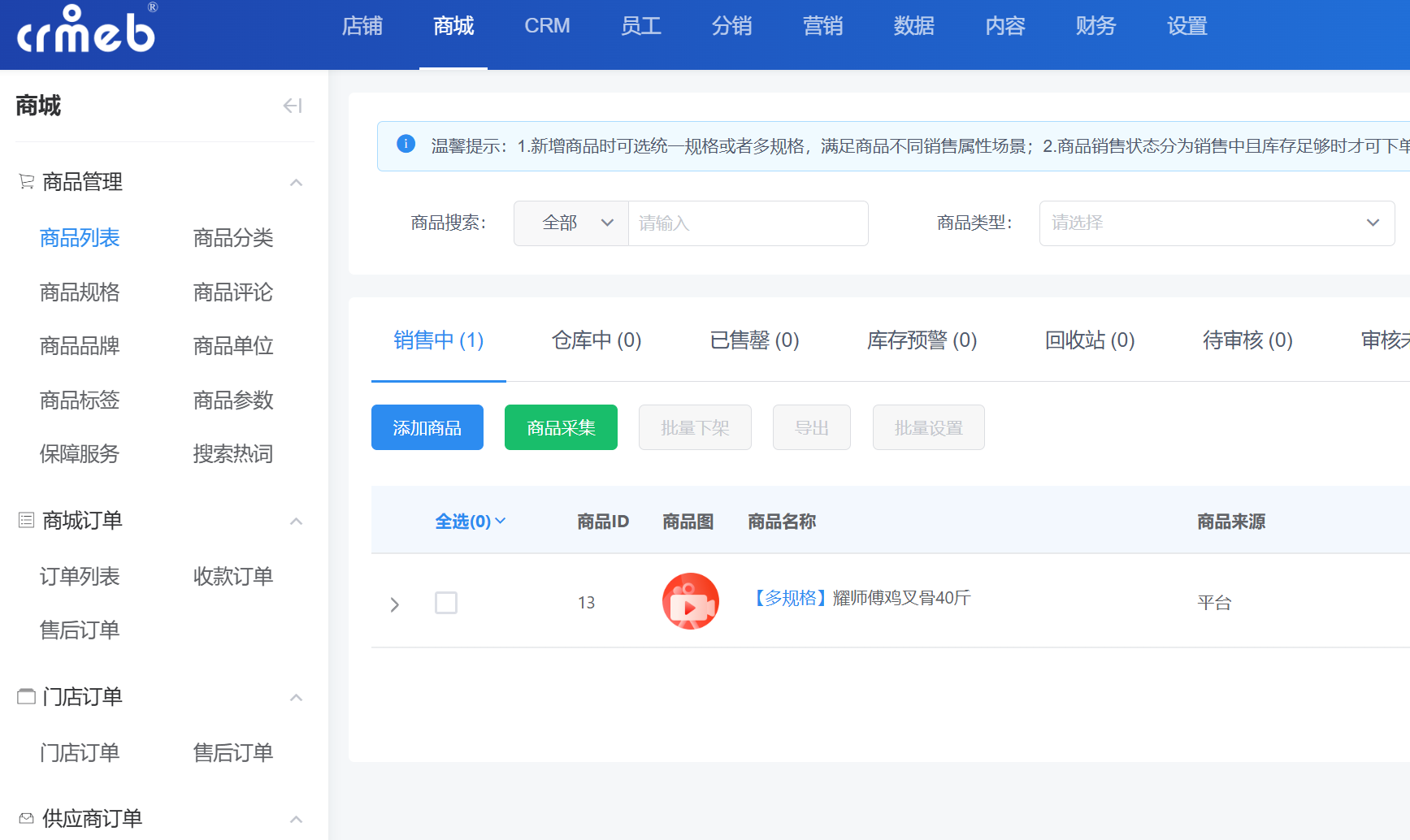Click the crmeb logo
Image resolution: width=1410 pixels, height=840 pixels.
[87, 29]
